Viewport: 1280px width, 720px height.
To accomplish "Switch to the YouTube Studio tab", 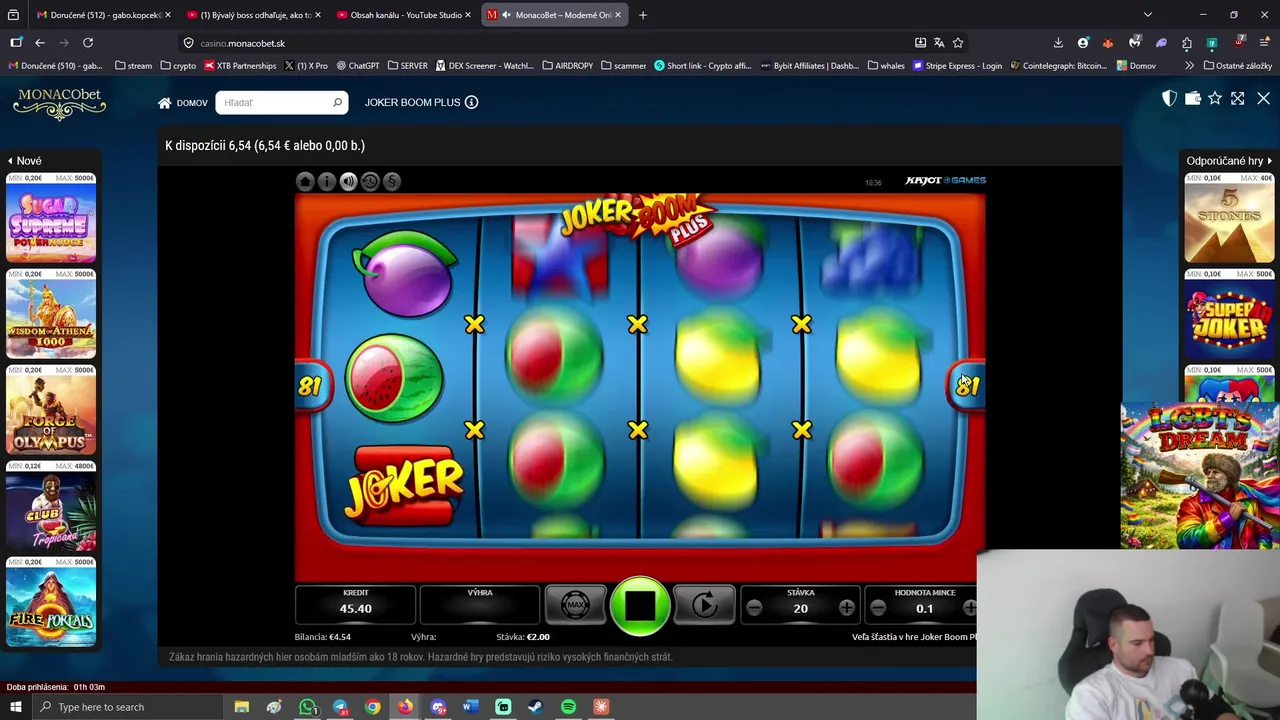I will [x=404, y=15].
